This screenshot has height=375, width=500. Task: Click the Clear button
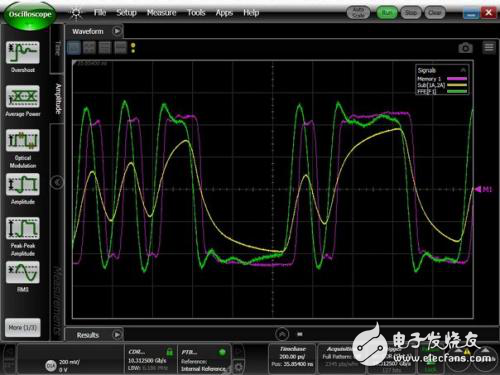(x=435, y=13)
